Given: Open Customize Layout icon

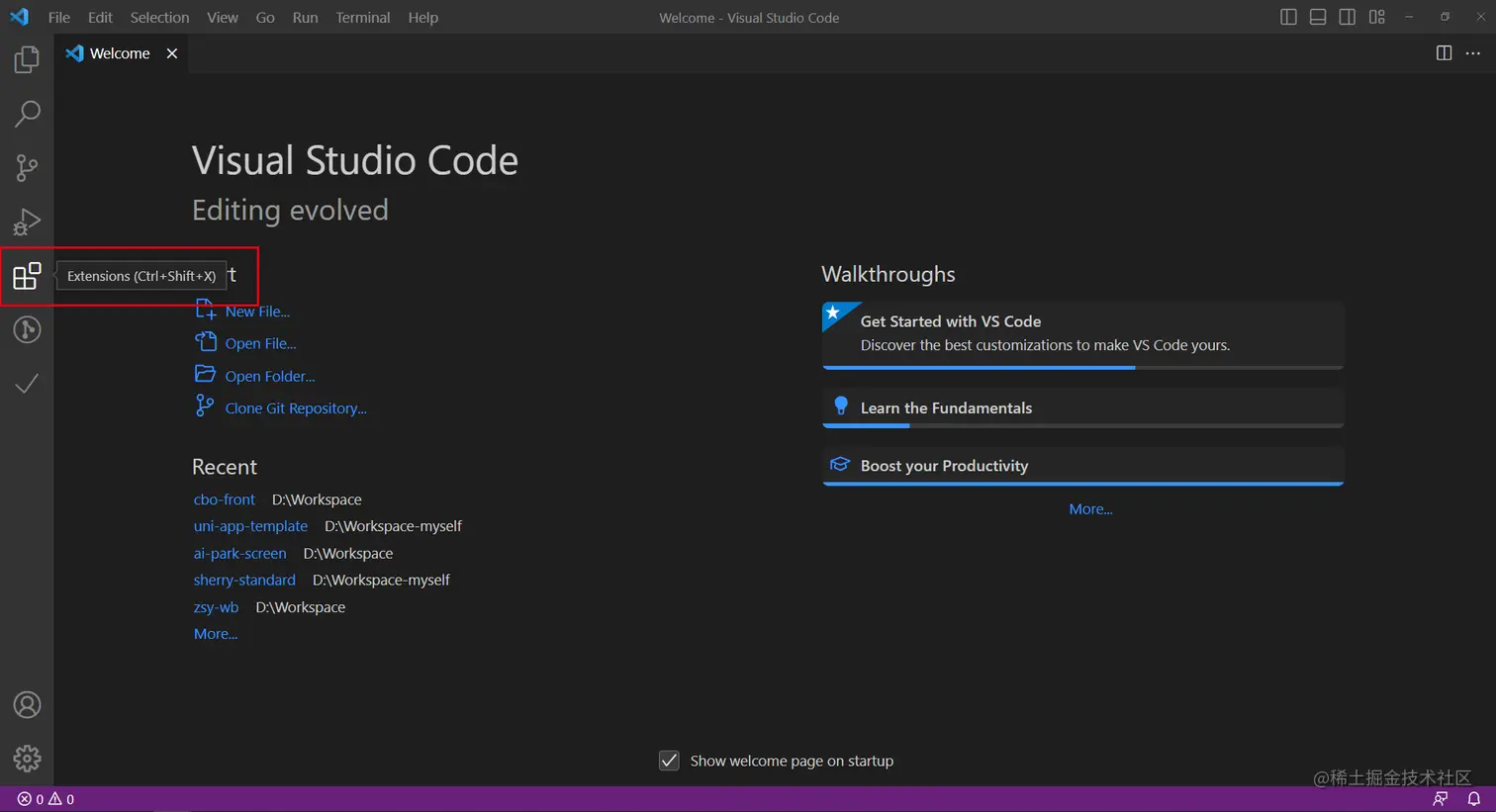Looking at the screenshot, I should click(x=1377, y=17).
